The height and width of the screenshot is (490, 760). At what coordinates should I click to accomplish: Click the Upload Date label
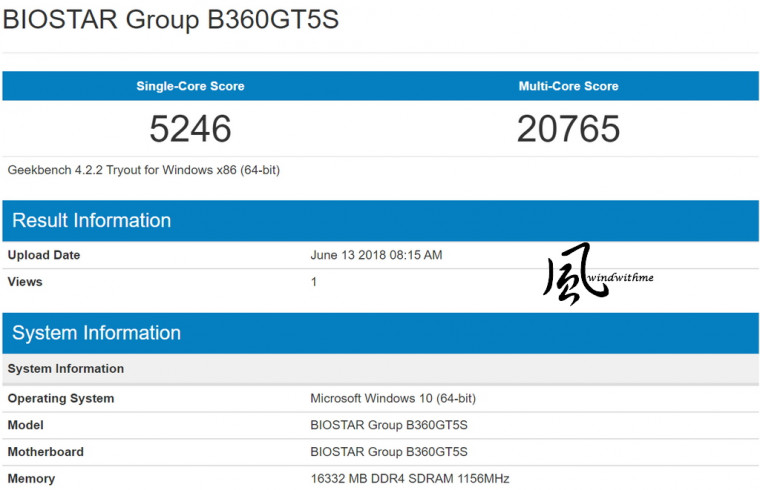[44, 255]
